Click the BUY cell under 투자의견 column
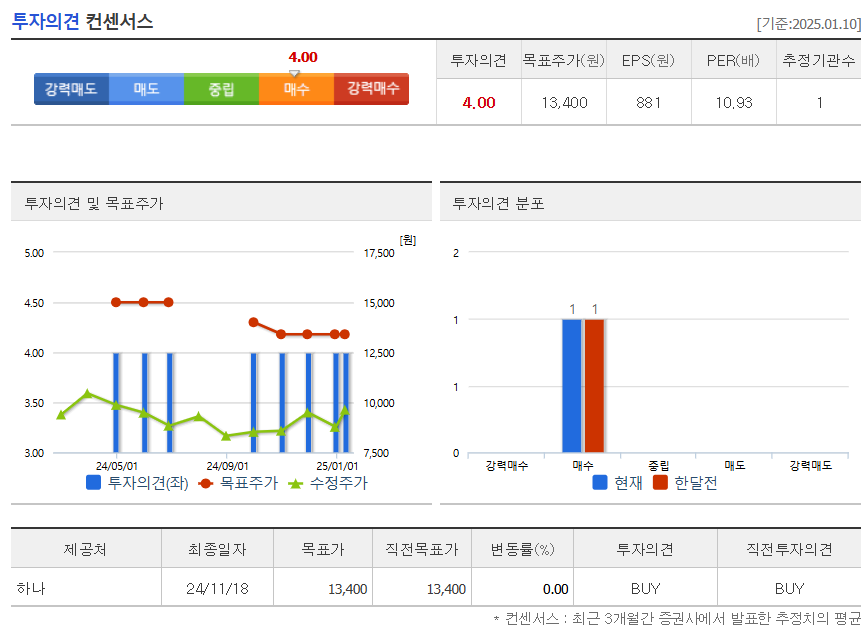Image resolution: width=867 pixels, height=630 pixels. pyautogui.click(x=645, y=589)
